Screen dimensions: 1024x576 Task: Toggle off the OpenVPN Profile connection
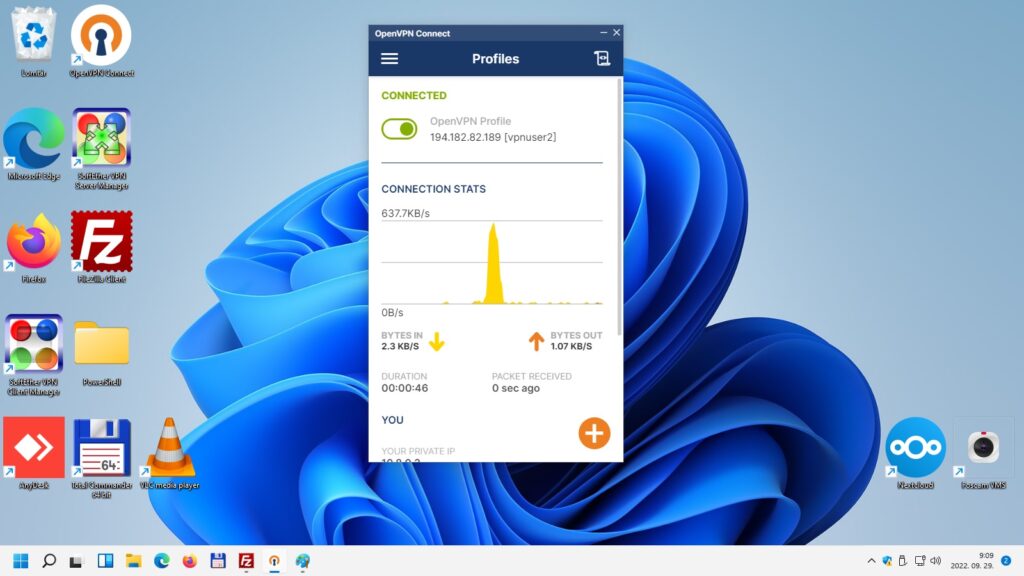click(399, 129)
